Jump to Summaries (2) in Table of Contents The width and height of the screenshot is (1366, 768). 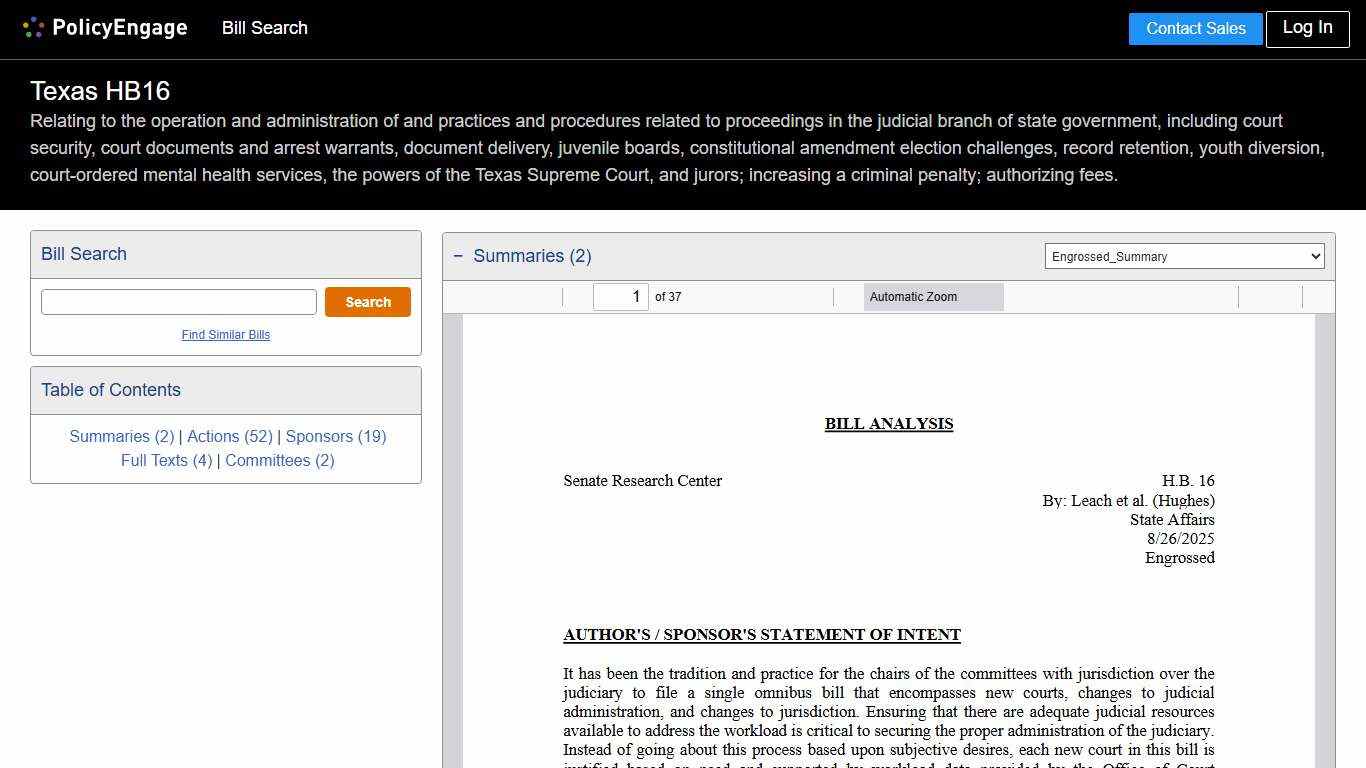122,437
